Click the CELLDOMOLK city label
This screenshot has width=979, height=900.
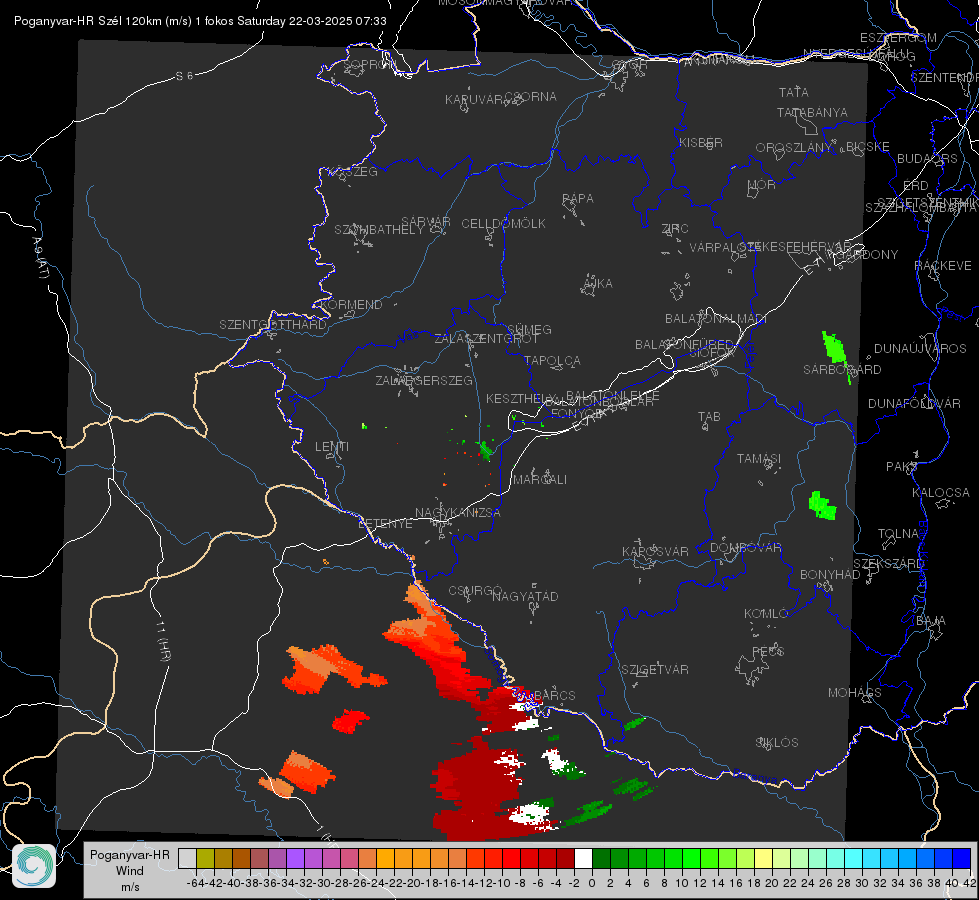(503, 224)
